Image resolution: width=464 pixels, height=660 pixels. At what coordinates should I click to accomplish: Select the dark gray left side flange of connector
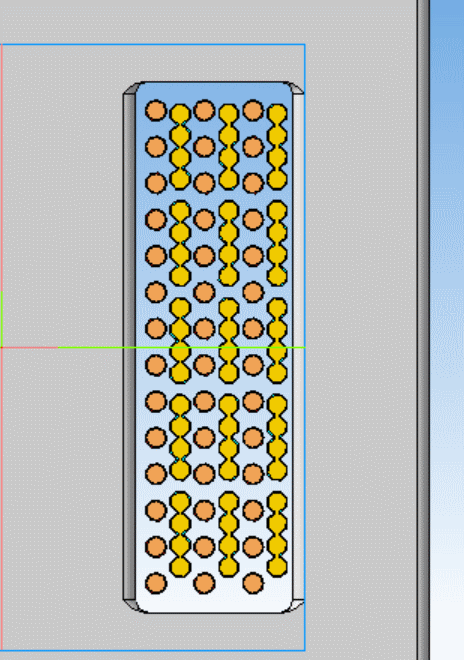point(129,347)
